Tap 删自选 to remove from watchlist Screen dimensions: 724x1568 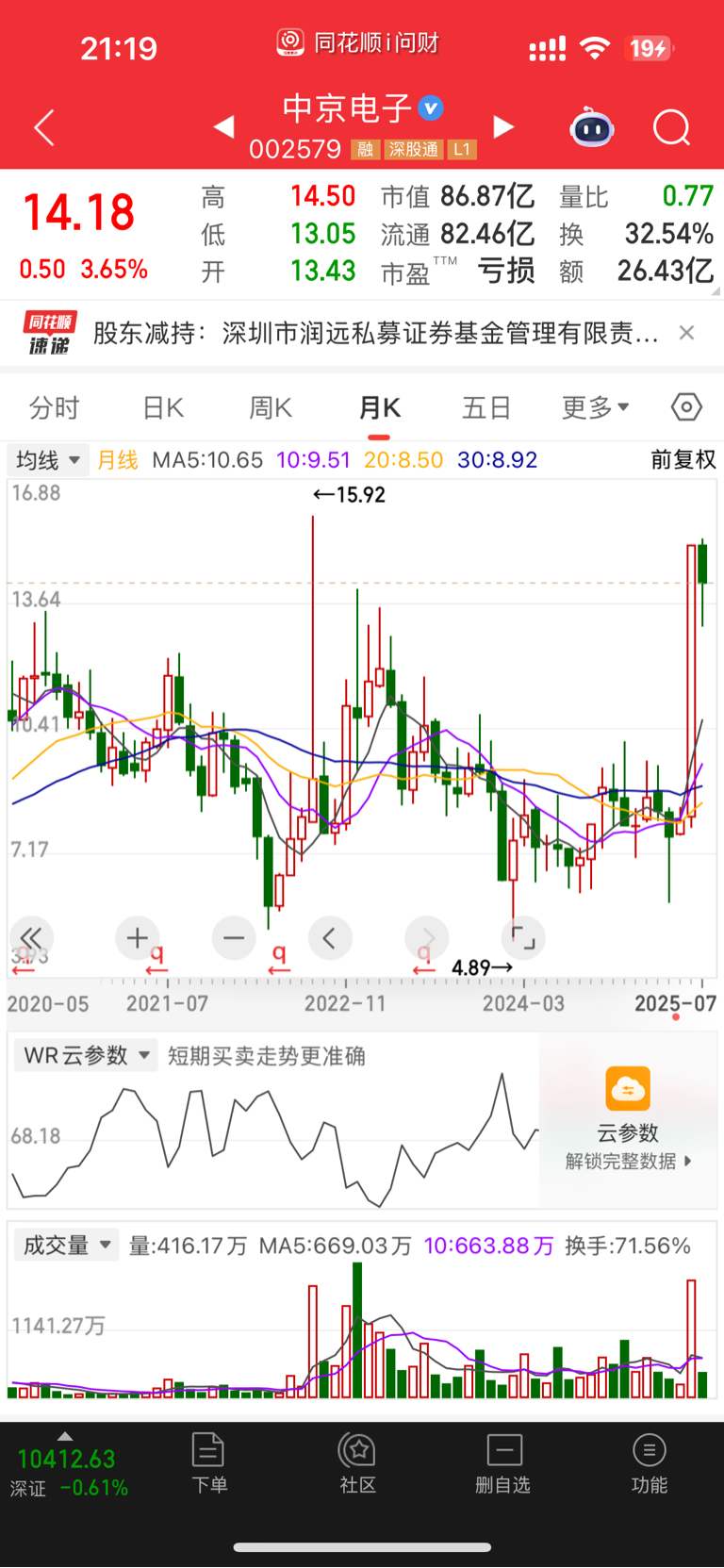coord(503,1464)
